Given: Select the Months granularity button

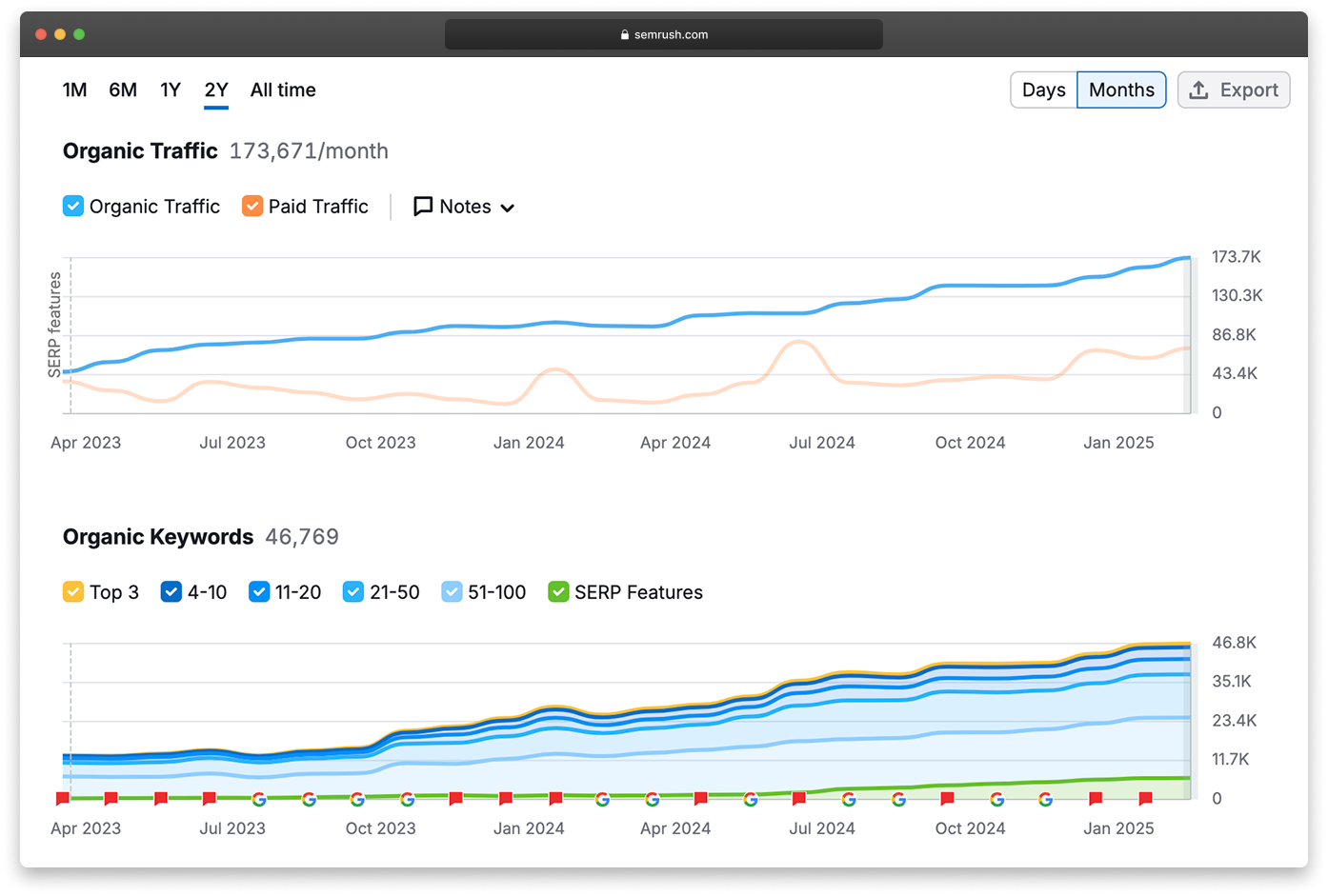Looking at the screenshot, I should [1121, 90].
